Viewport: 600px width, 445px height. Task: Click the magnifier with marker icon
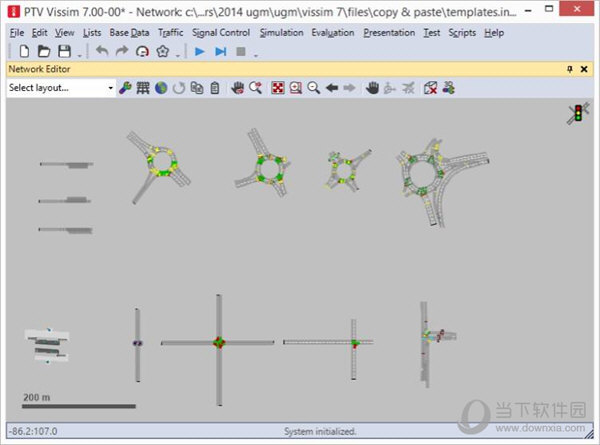255,88
